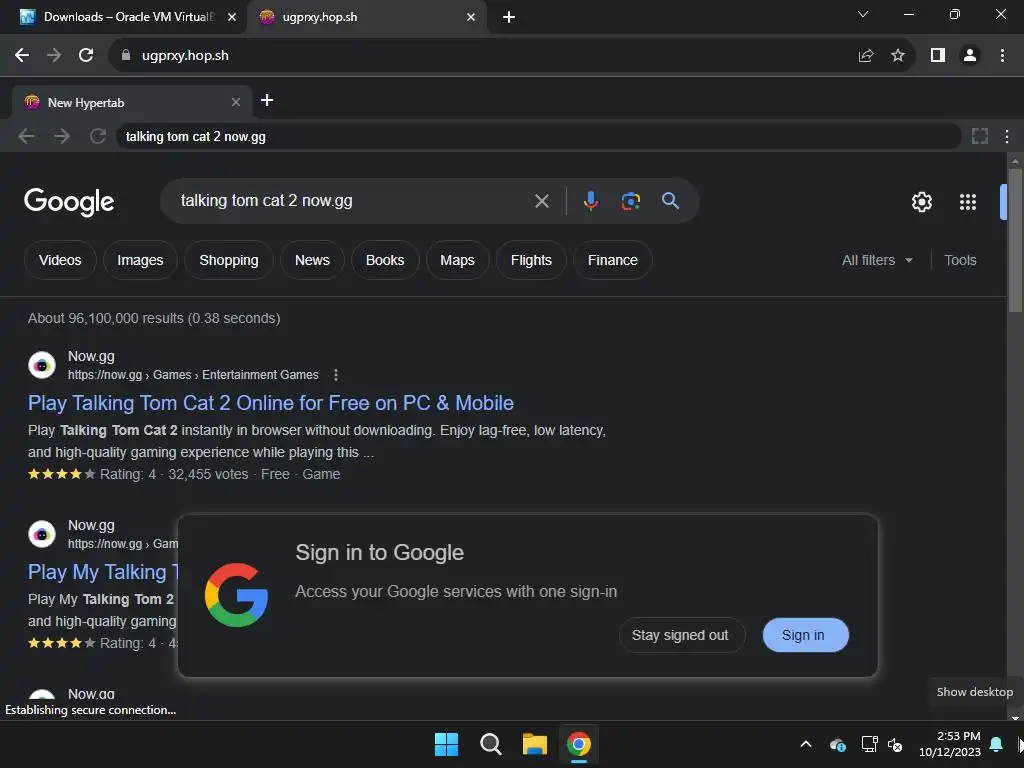
Task: Open Google quick settings gear
Action: [921, 202]
